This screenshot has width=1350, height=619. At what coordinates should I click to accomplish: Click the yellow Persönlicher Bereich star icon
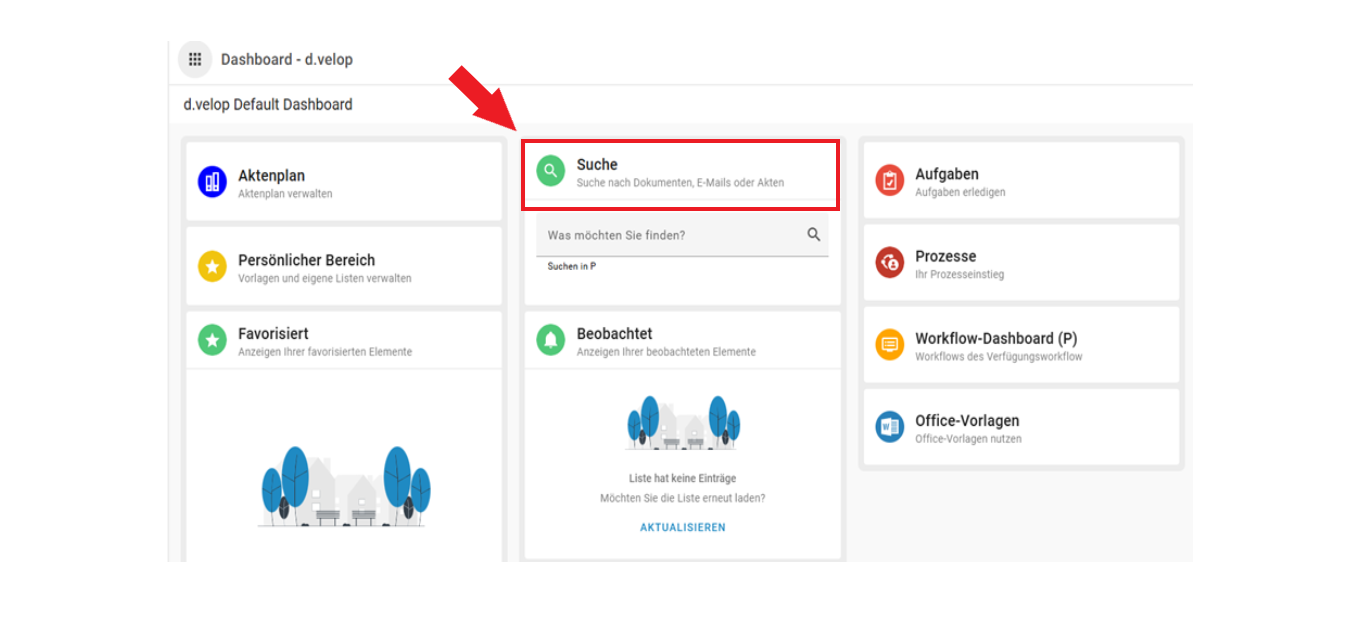212,267
